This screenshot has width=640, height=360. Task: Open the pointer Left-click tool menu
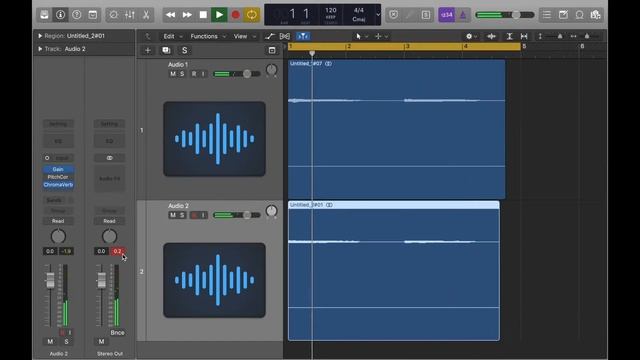(361, 36)
